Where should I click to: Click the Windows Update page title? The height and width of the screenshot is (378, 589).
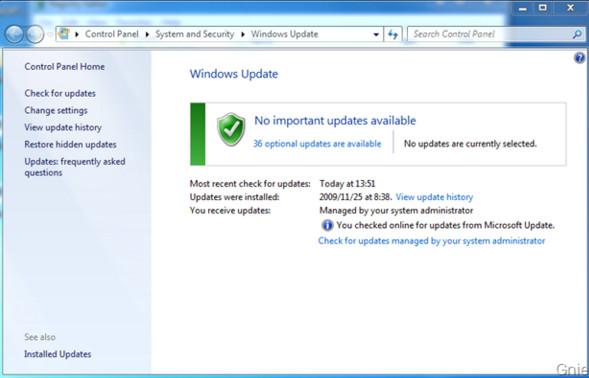click(x=234, y=74)
